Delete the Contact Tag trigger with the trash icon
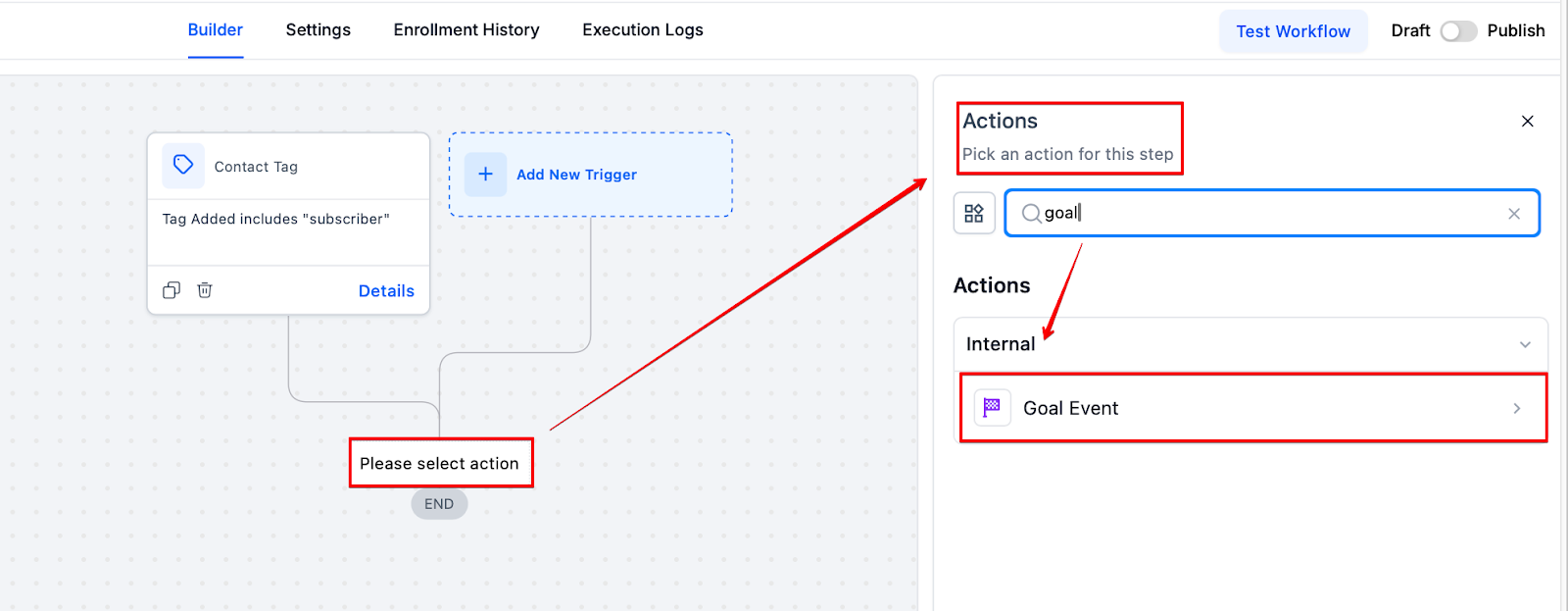The height and width of the screenshot is (611, 1568). (x=205, y=290)
